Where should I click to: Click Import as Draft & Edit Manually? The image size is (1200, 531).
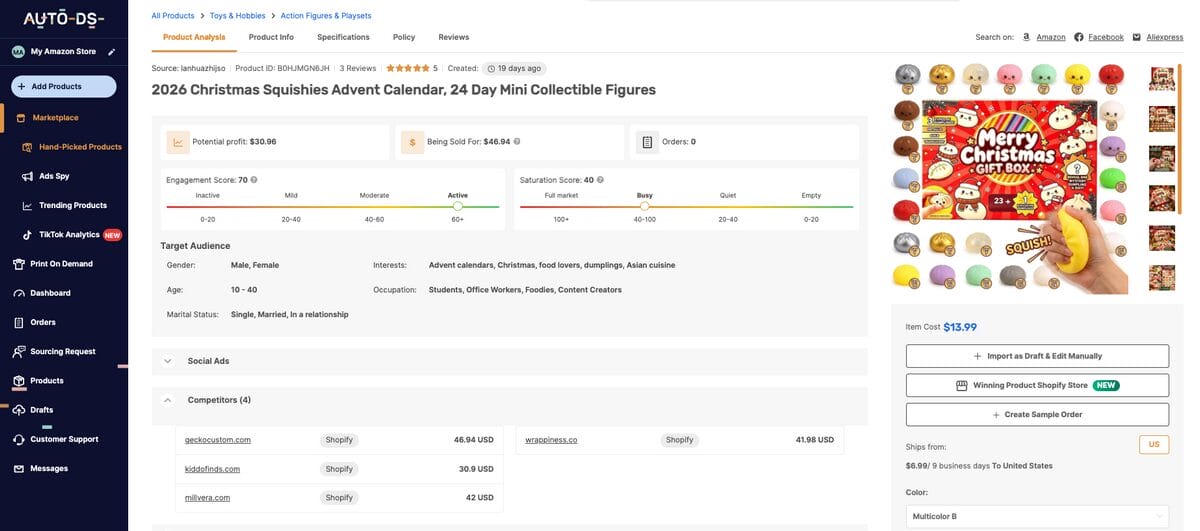tap(1037, 356)
